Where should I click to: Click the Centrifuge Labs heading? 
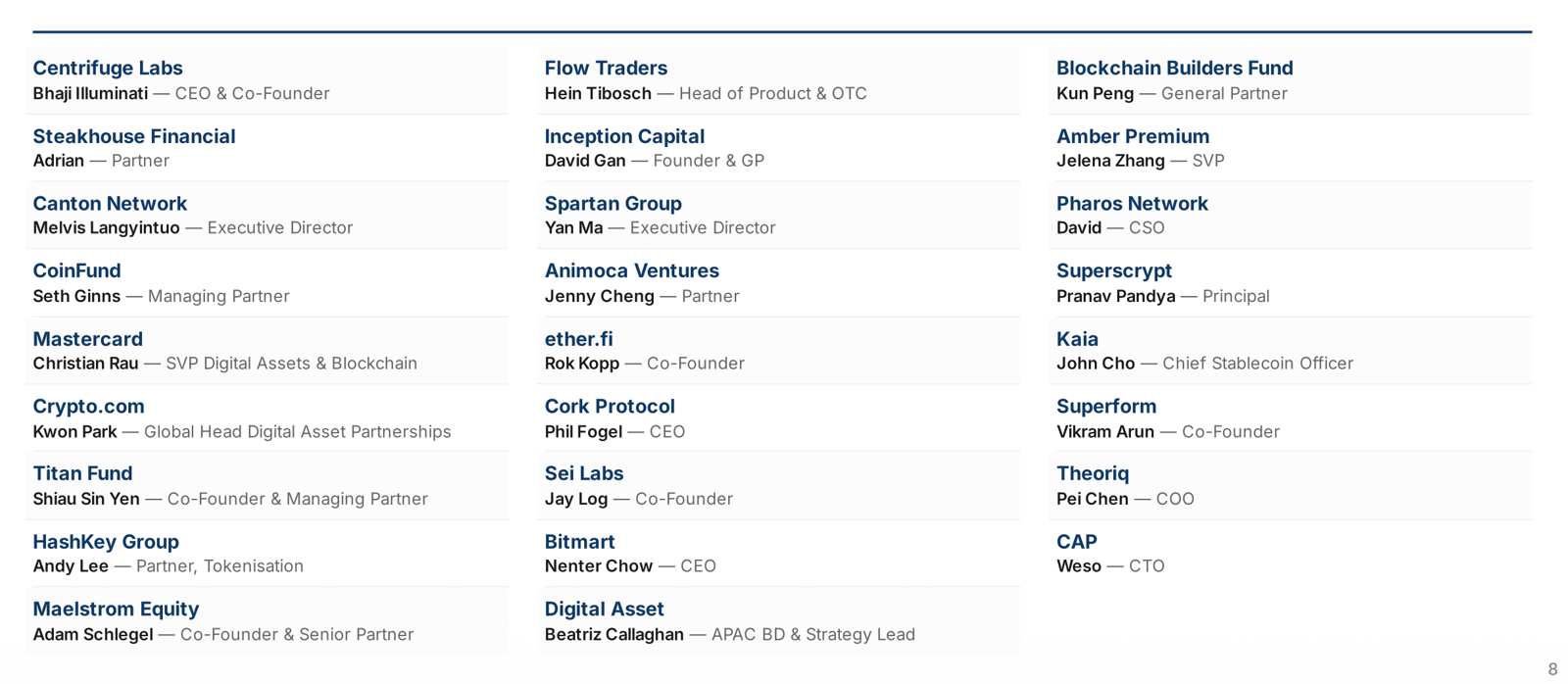pos(108,68)
